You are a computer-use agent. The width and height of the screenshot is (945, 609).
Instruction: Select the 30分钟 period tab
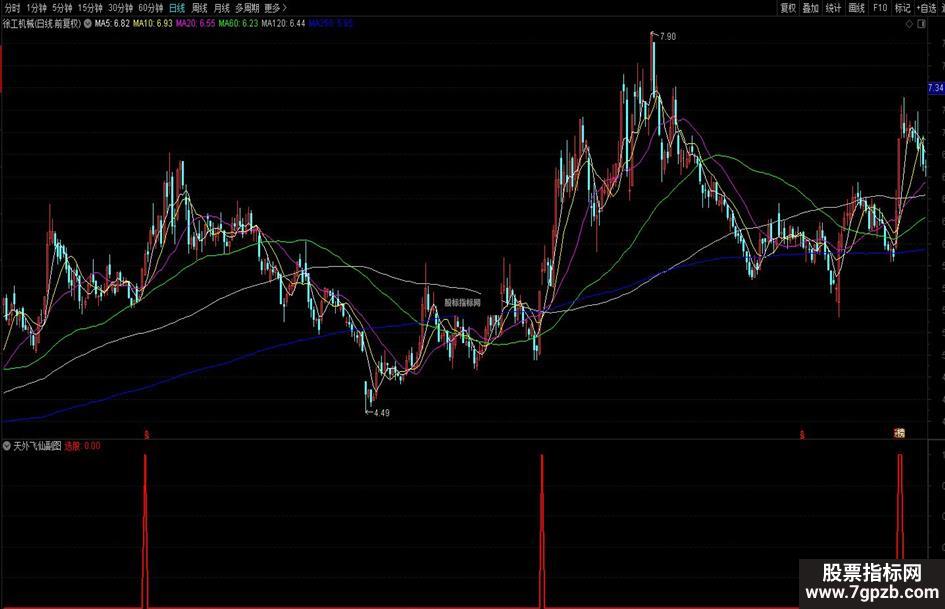coord(120,8)
